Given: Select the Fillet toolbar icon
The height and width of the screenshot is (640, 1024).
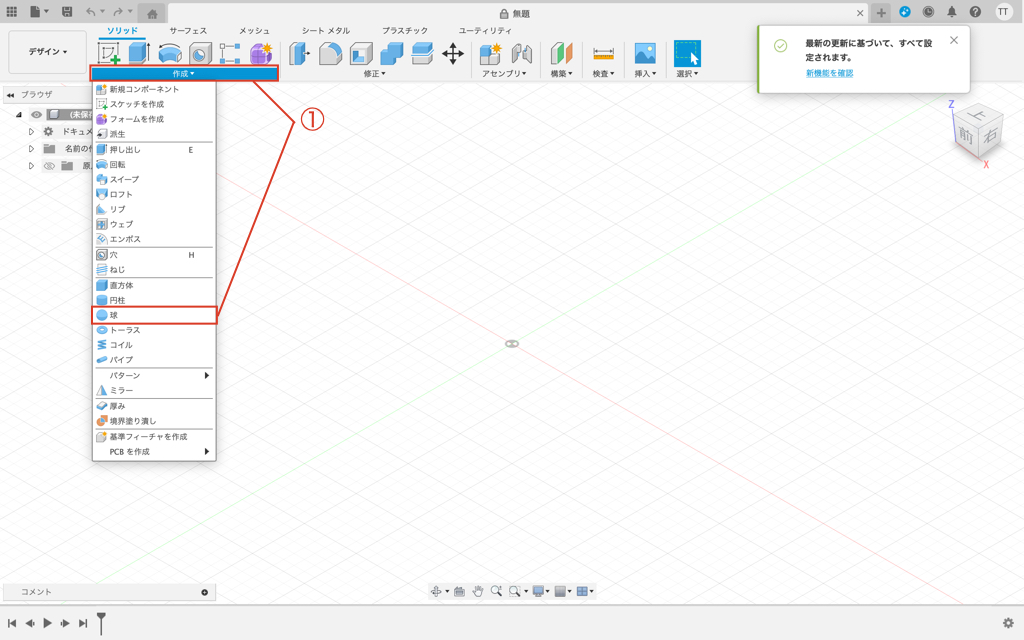Looking at the screenshot, I should (x=330, y=54).
